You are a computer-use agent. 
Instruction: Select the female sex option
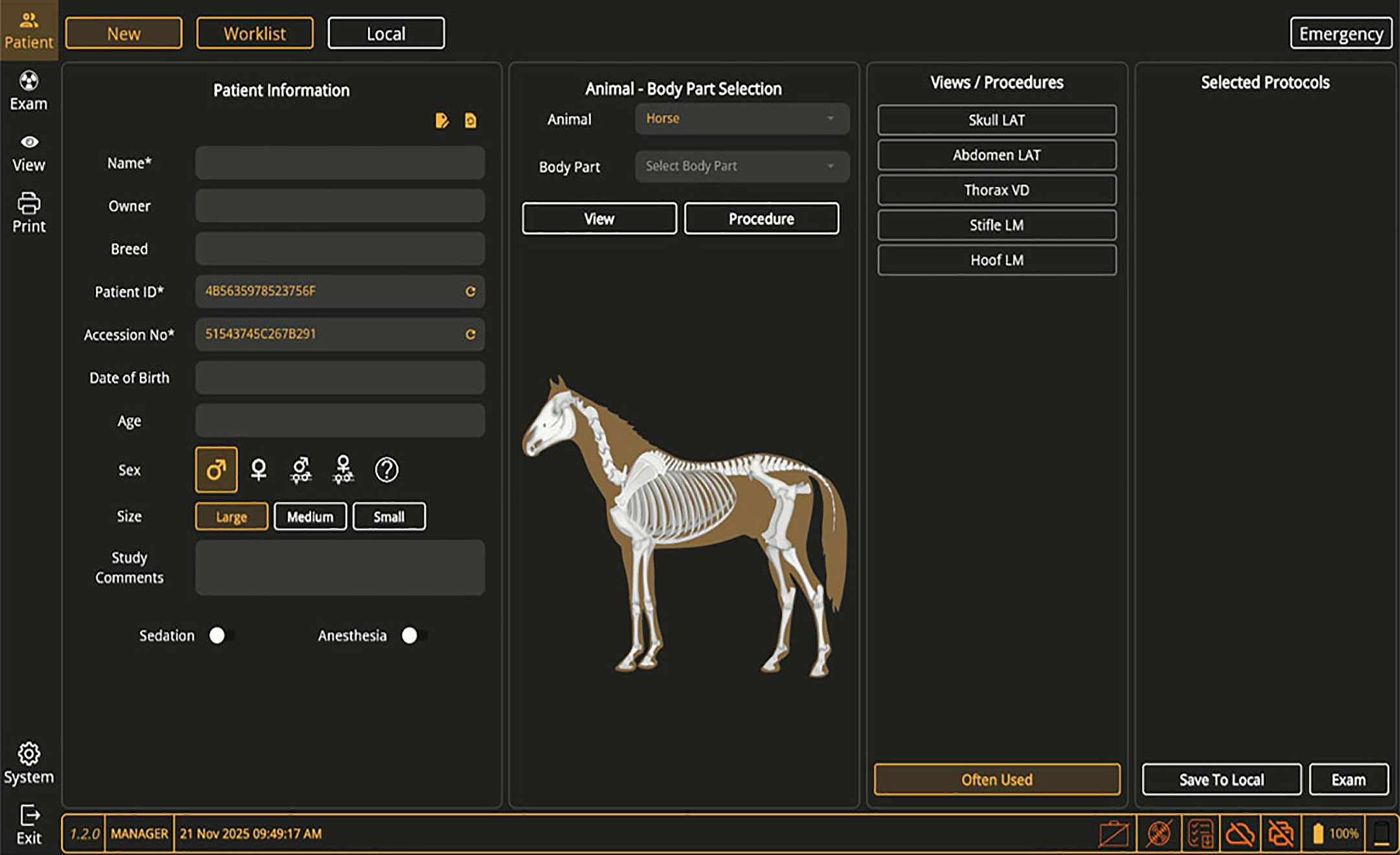(x=258, y=470)
